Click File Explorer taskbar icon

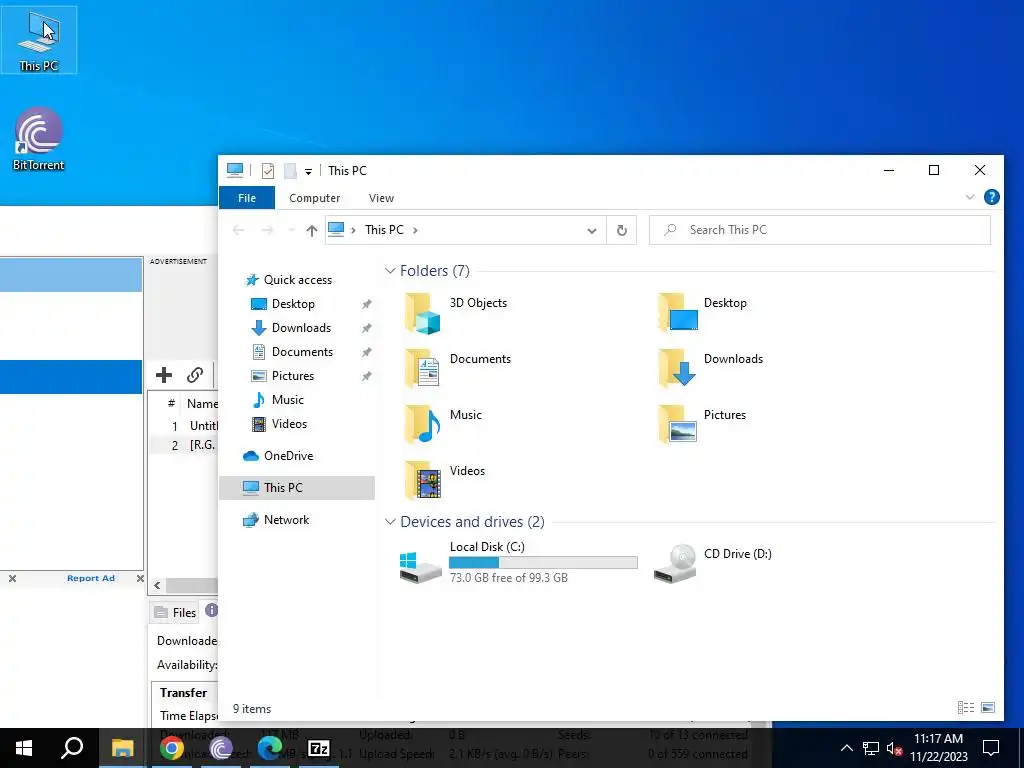(x=122, y=748)
